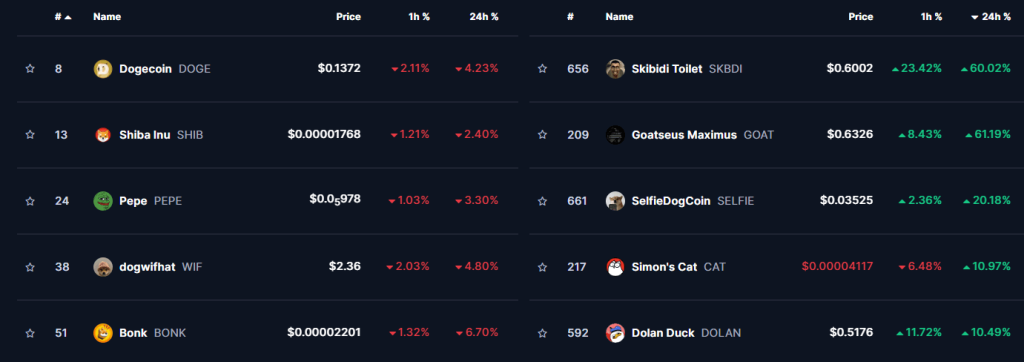Sort right table by 24h % column
Viewport: 1024px width, 362px height.
click(990, 17)
